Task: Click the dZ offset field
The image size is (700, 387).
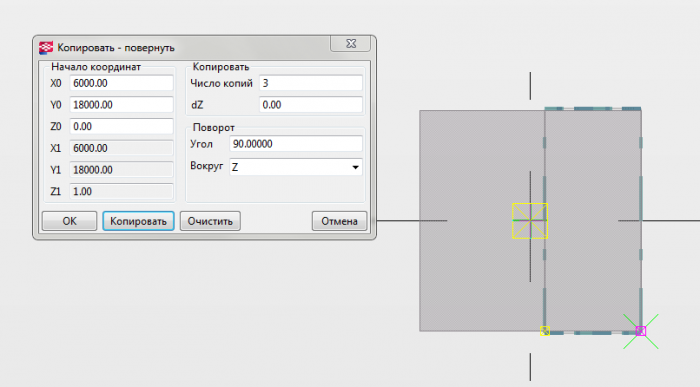Action: click(x=311, y=105)
